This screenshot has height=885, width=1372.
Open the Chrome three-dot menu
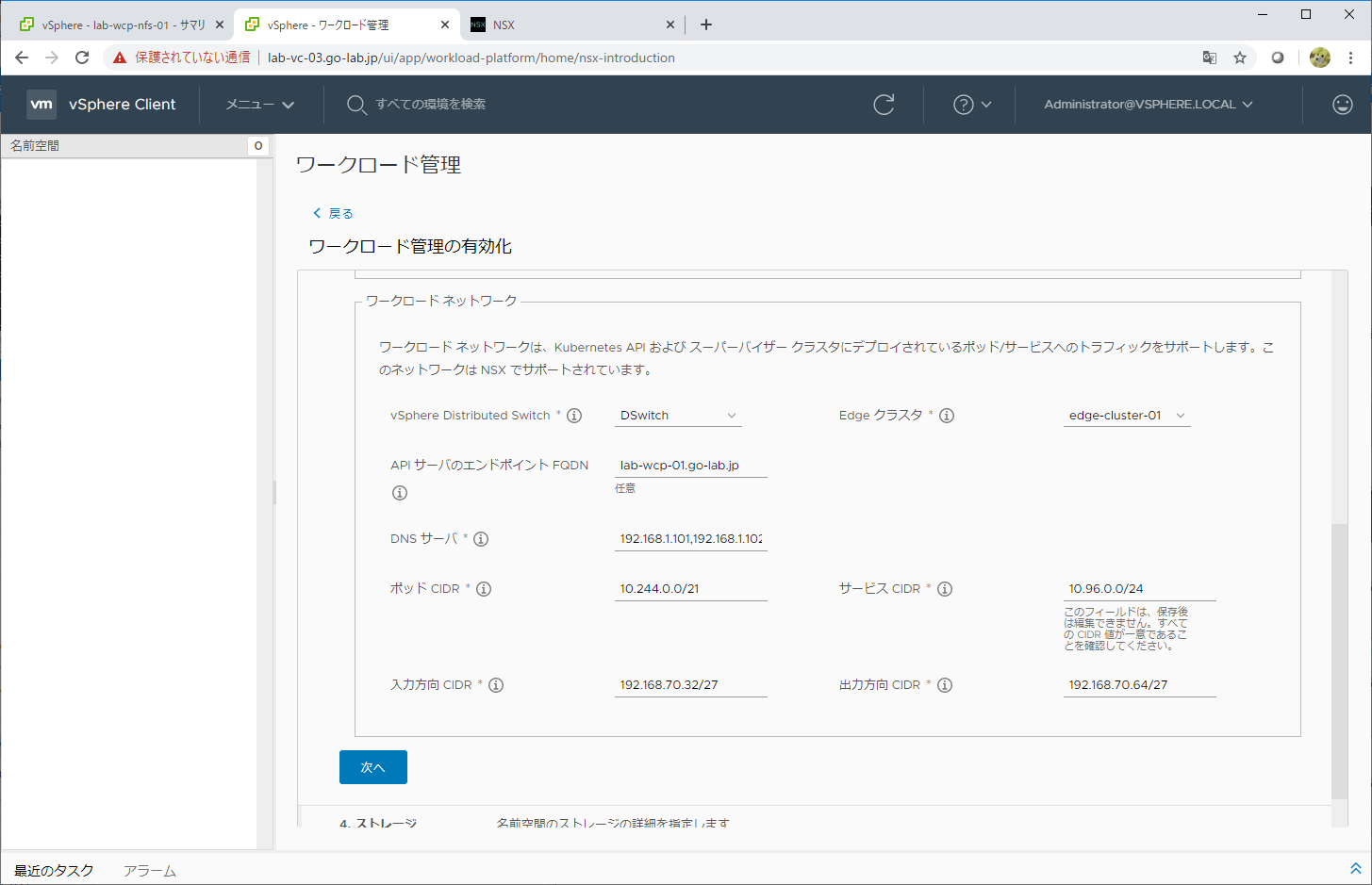pyautogui.click(x=1350, y=57)
